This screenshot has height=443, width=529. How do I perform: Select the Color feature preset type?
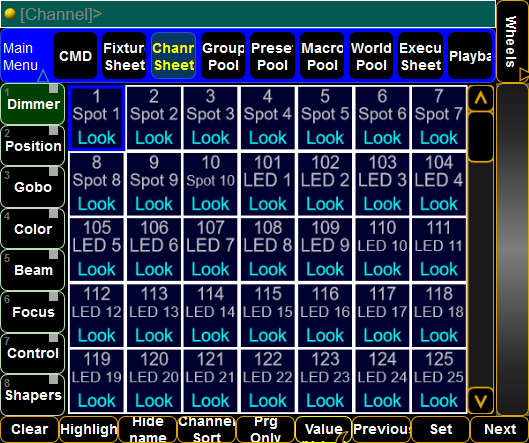33,229
